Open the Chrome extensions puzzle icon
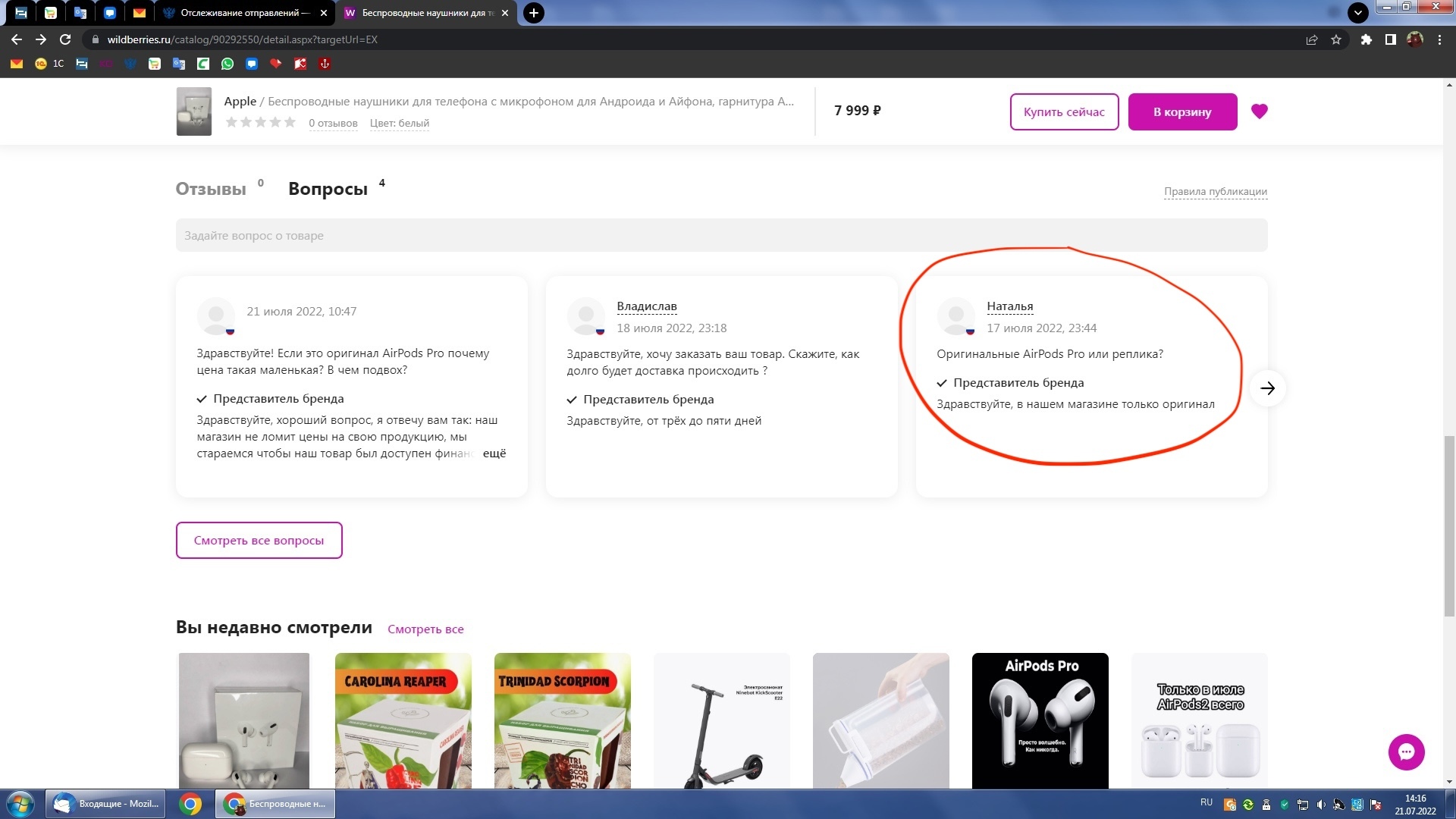 point(1367,39)
